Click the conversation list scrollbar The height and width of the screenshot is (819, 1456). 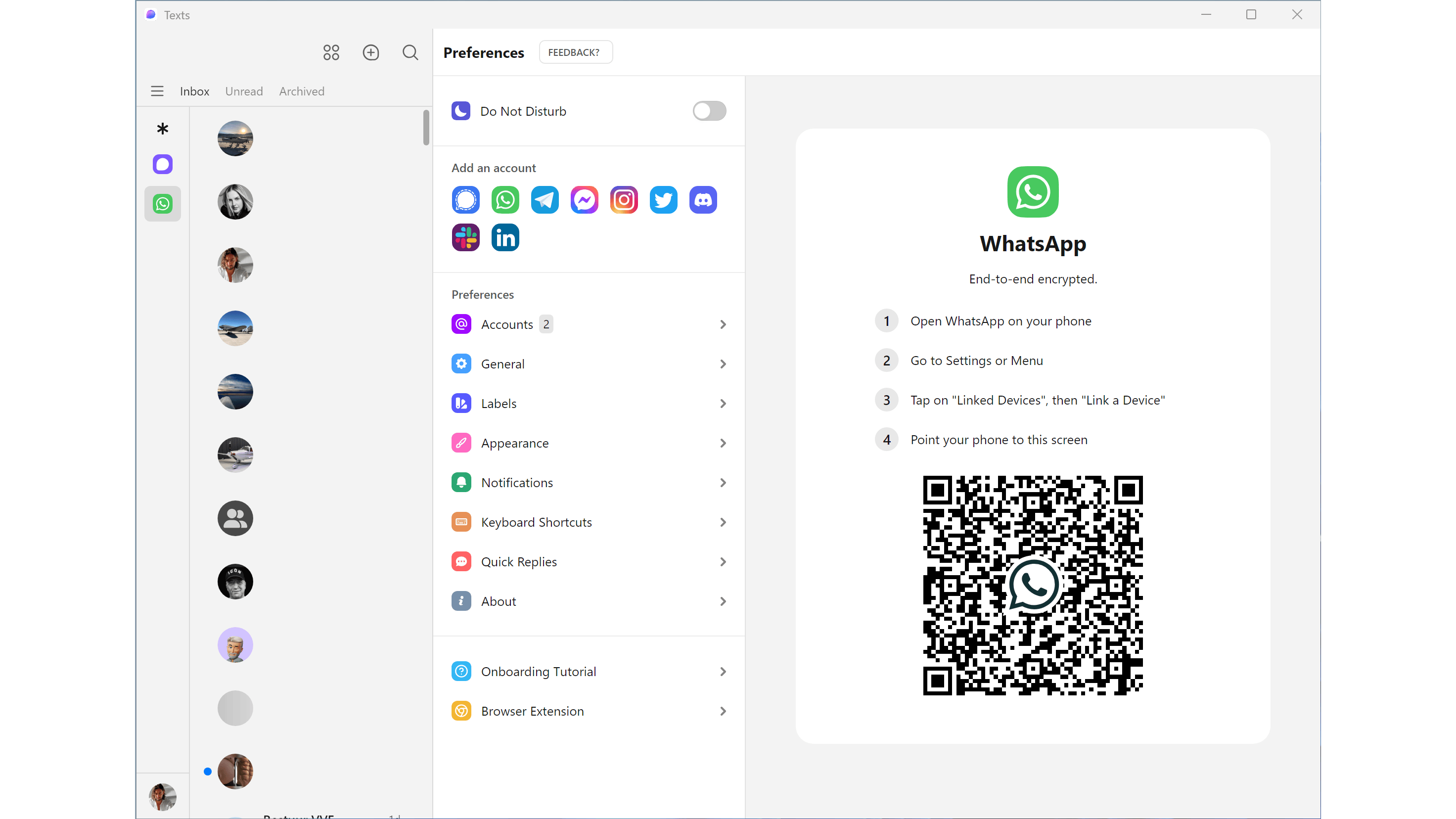point(426,128)
